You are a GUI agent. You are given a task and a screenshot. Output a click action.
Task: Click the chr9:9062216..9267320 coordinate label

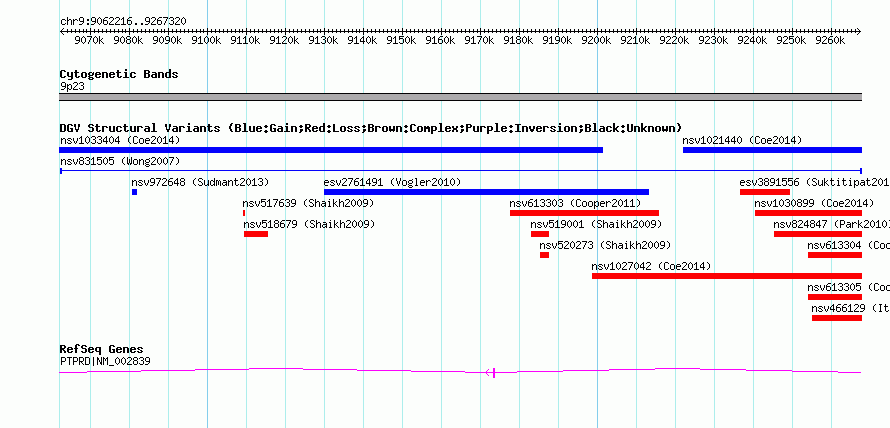(x=123, y=22)
